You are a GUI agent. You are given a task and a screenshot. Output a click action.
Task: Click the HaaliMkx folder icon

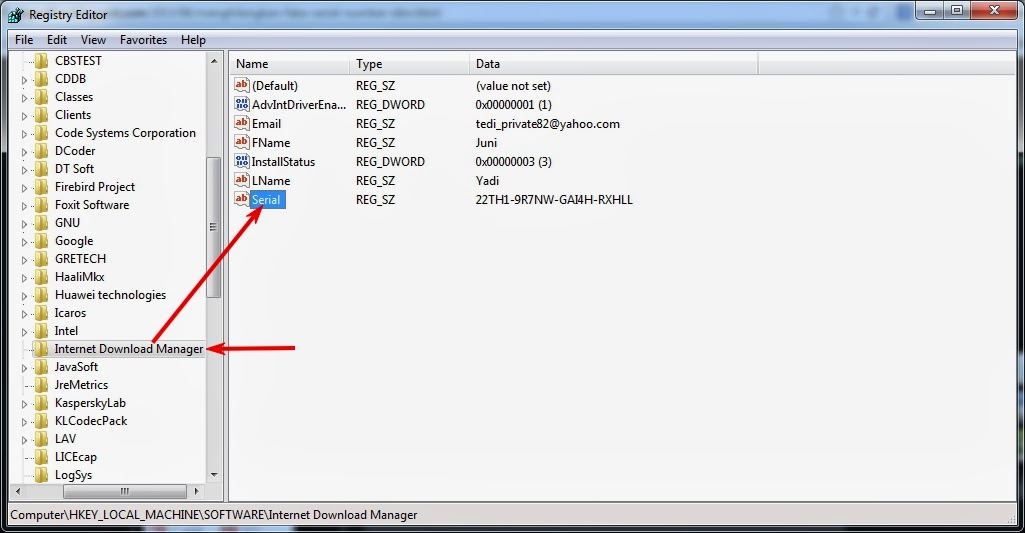41,277
